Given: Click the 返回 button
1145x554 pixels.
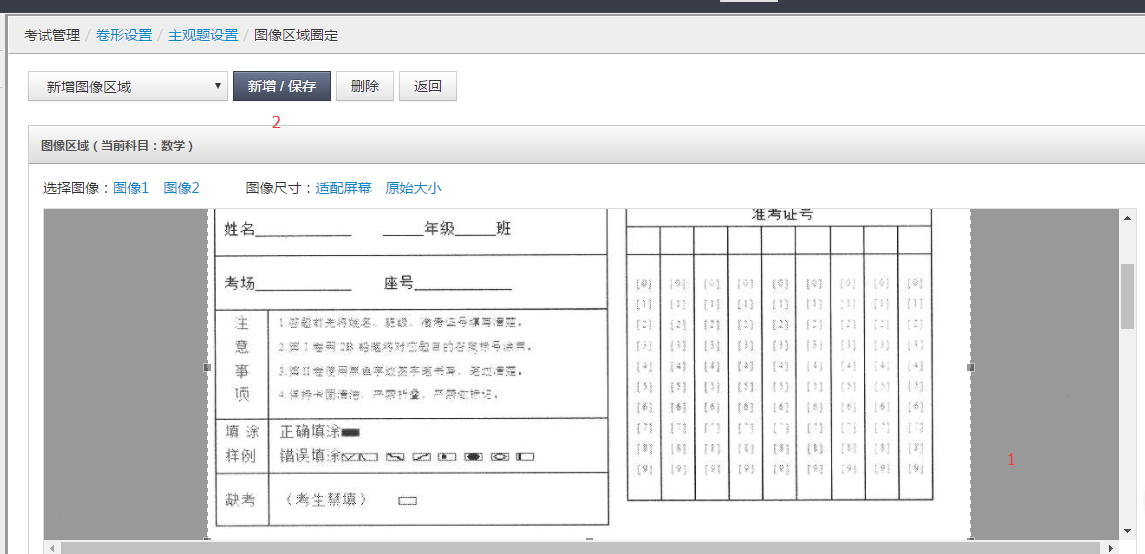Looking at the screenshot, I should coord(428,86).
